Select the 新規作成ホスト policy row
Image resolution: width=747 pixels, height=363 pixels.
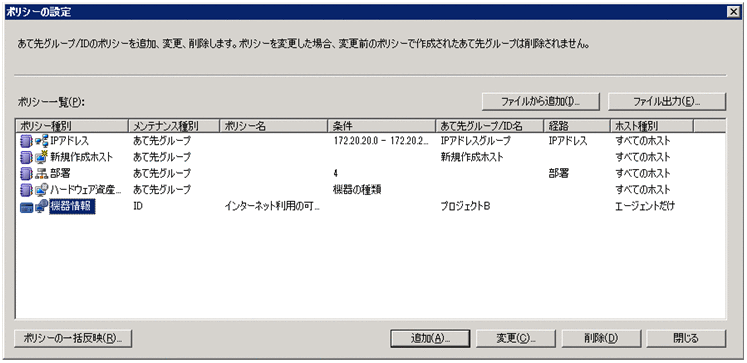coord(370,157)
